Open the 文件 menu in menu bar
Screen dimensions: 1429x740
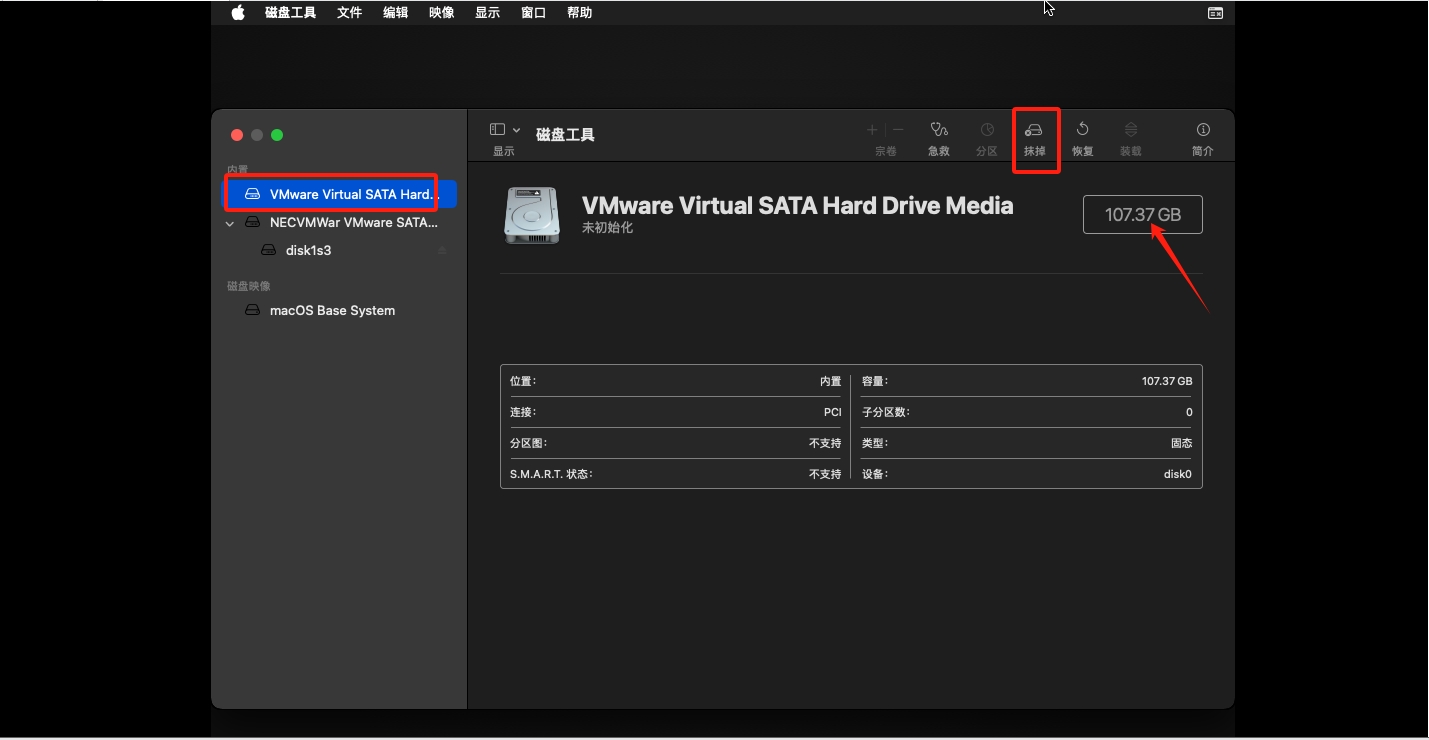point(349,13)
